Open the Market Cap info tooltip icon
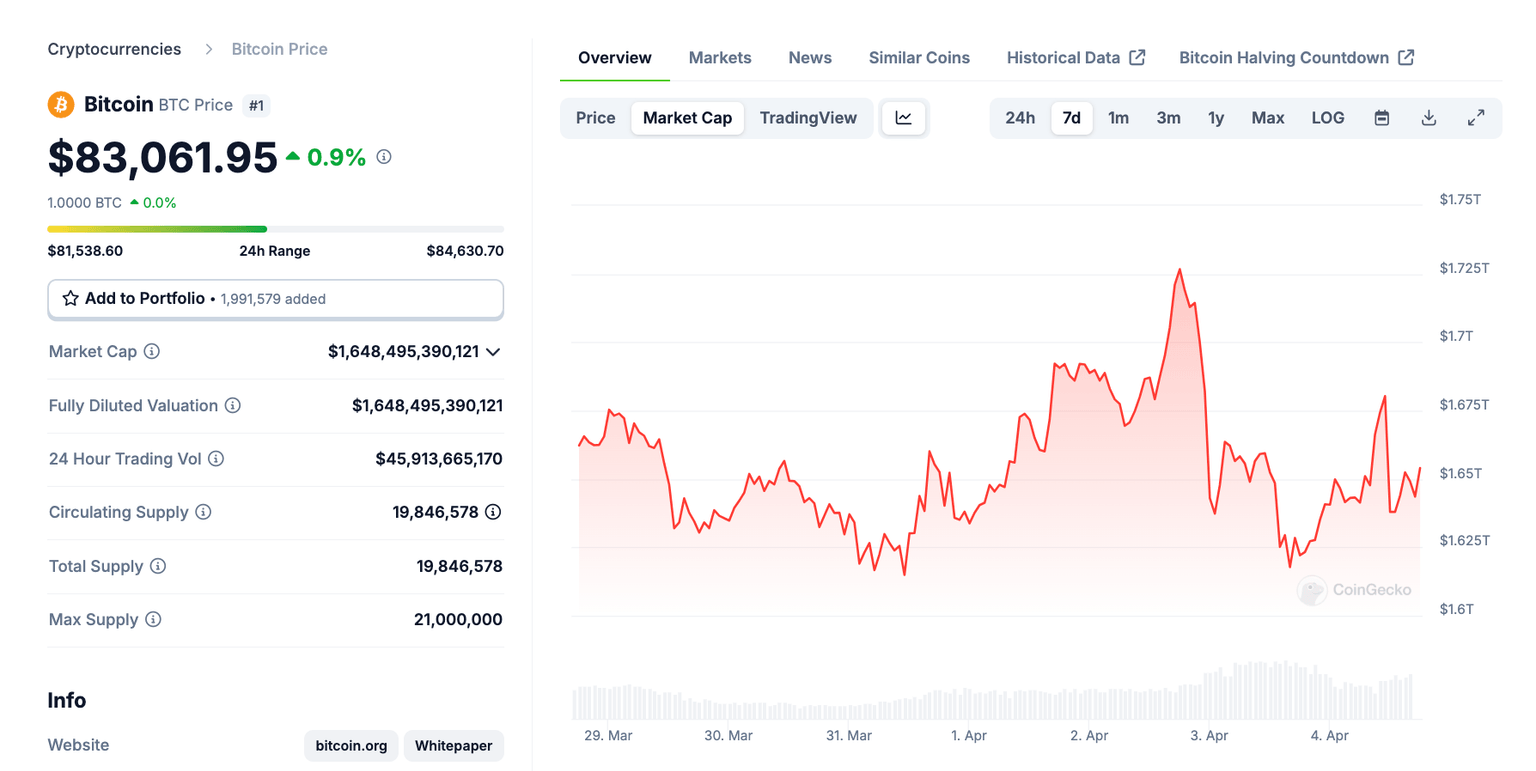1536x771 pixels. pos(151,351)
